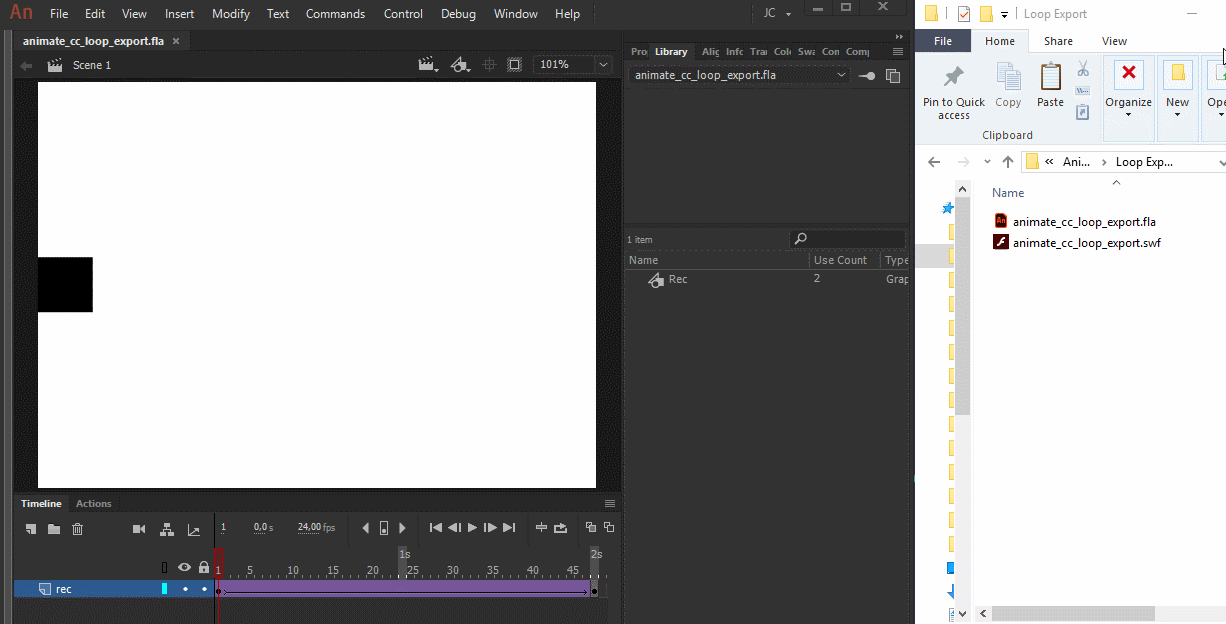Open the Commands menu

point(335,13)
